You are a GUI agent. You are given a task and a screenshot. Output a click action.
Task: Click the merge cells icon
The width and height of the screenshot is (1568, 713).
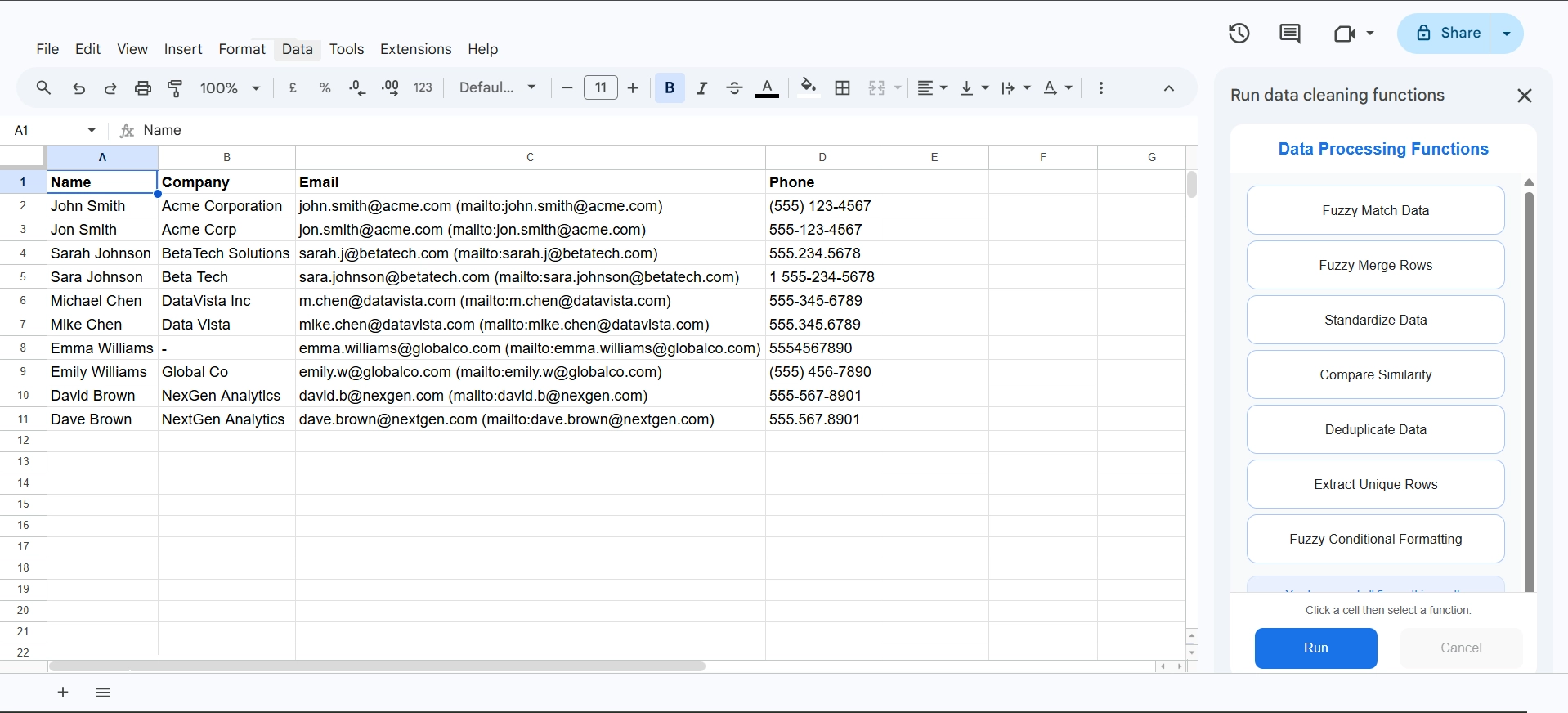[x=876, y=87]
